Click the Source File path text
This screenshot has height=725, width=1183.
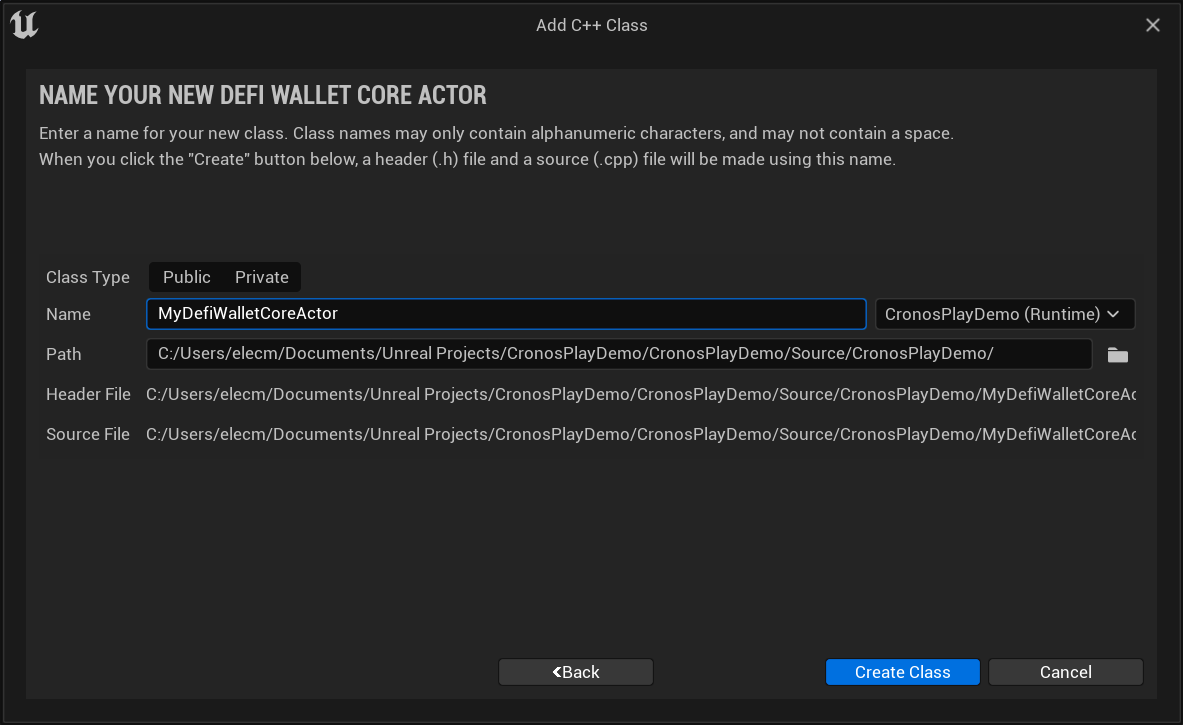(640, 434)
